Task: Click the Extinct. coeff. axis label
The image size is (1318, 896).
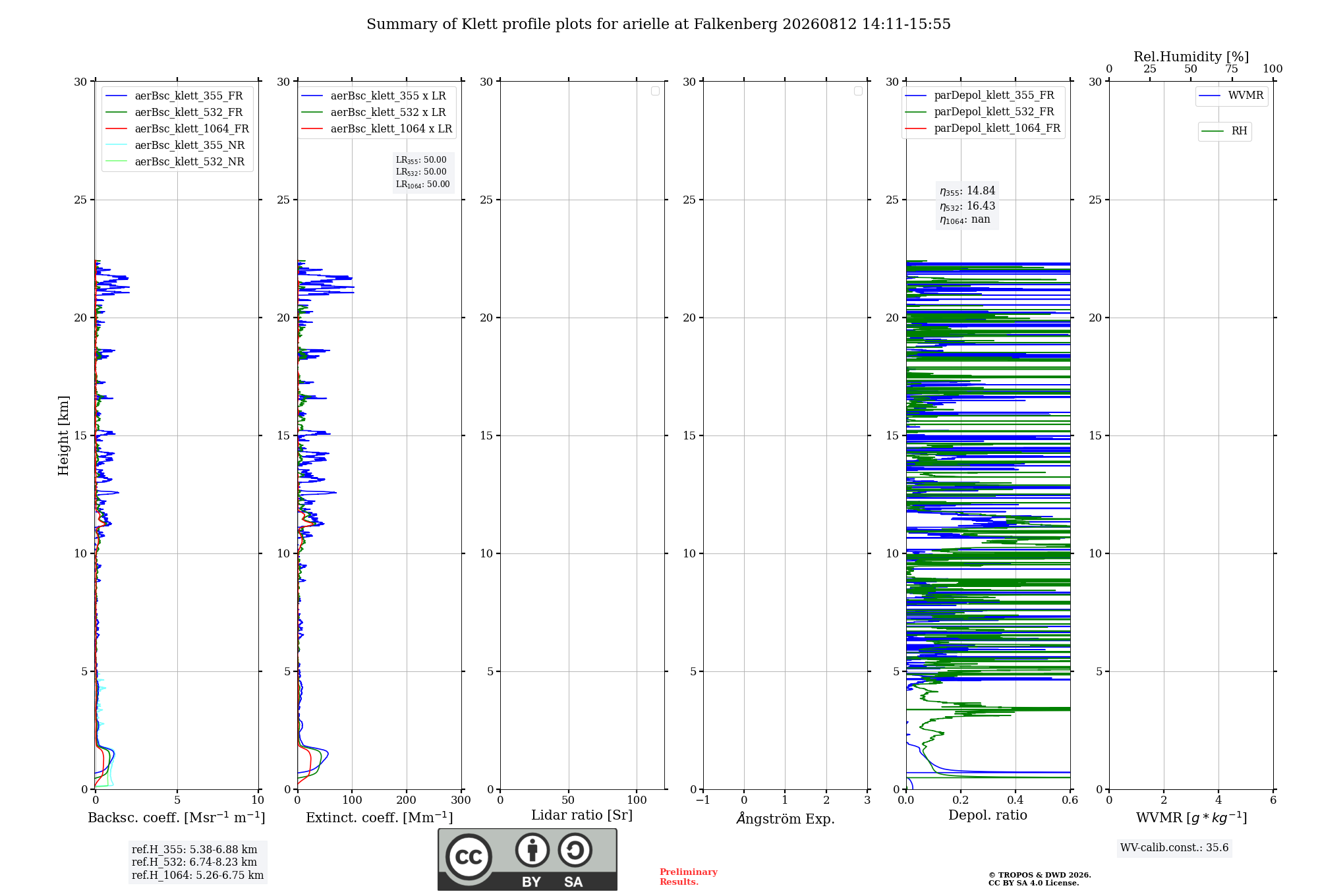Action: click(x=380, y=818)
